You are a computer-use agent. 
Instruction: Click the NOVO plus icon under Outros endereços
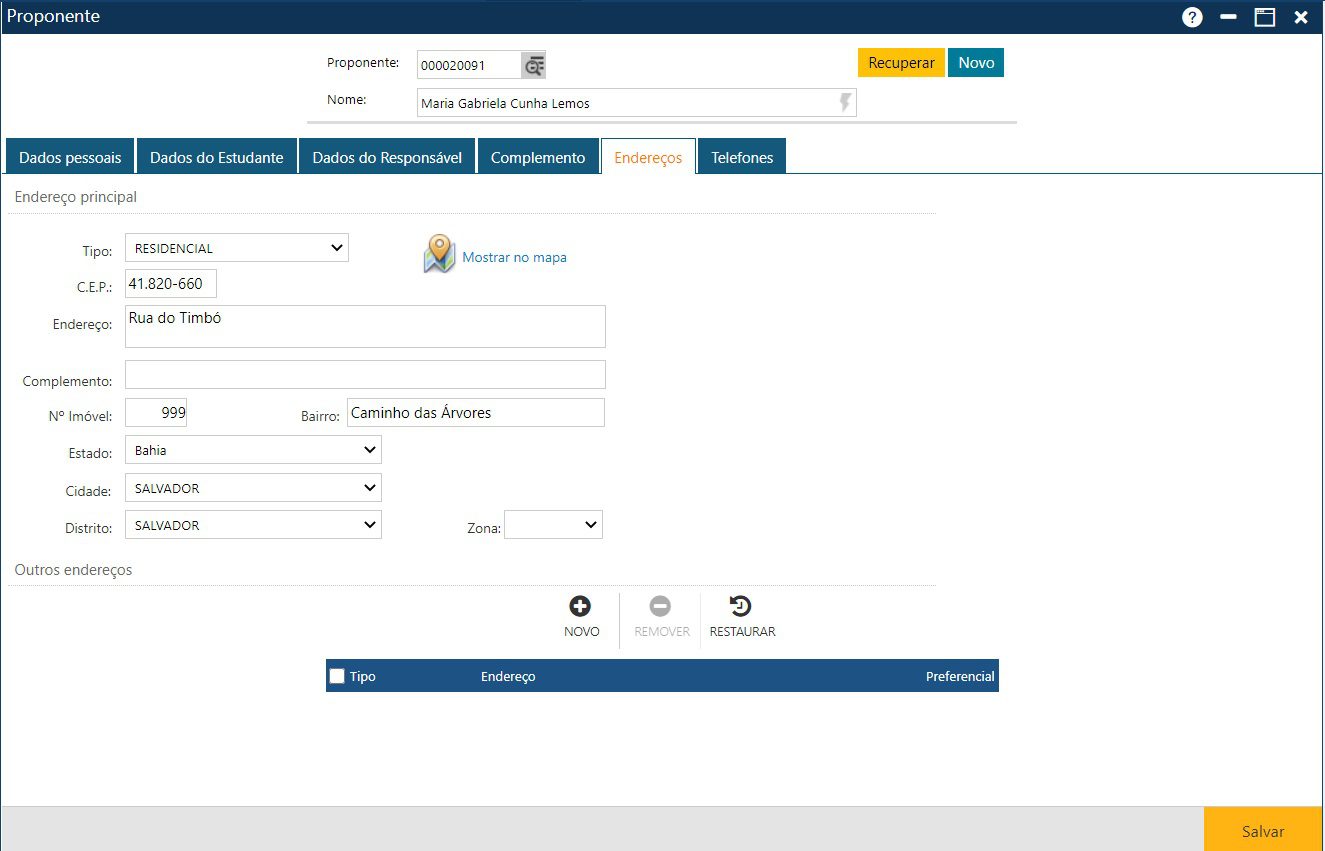(580, 606)
